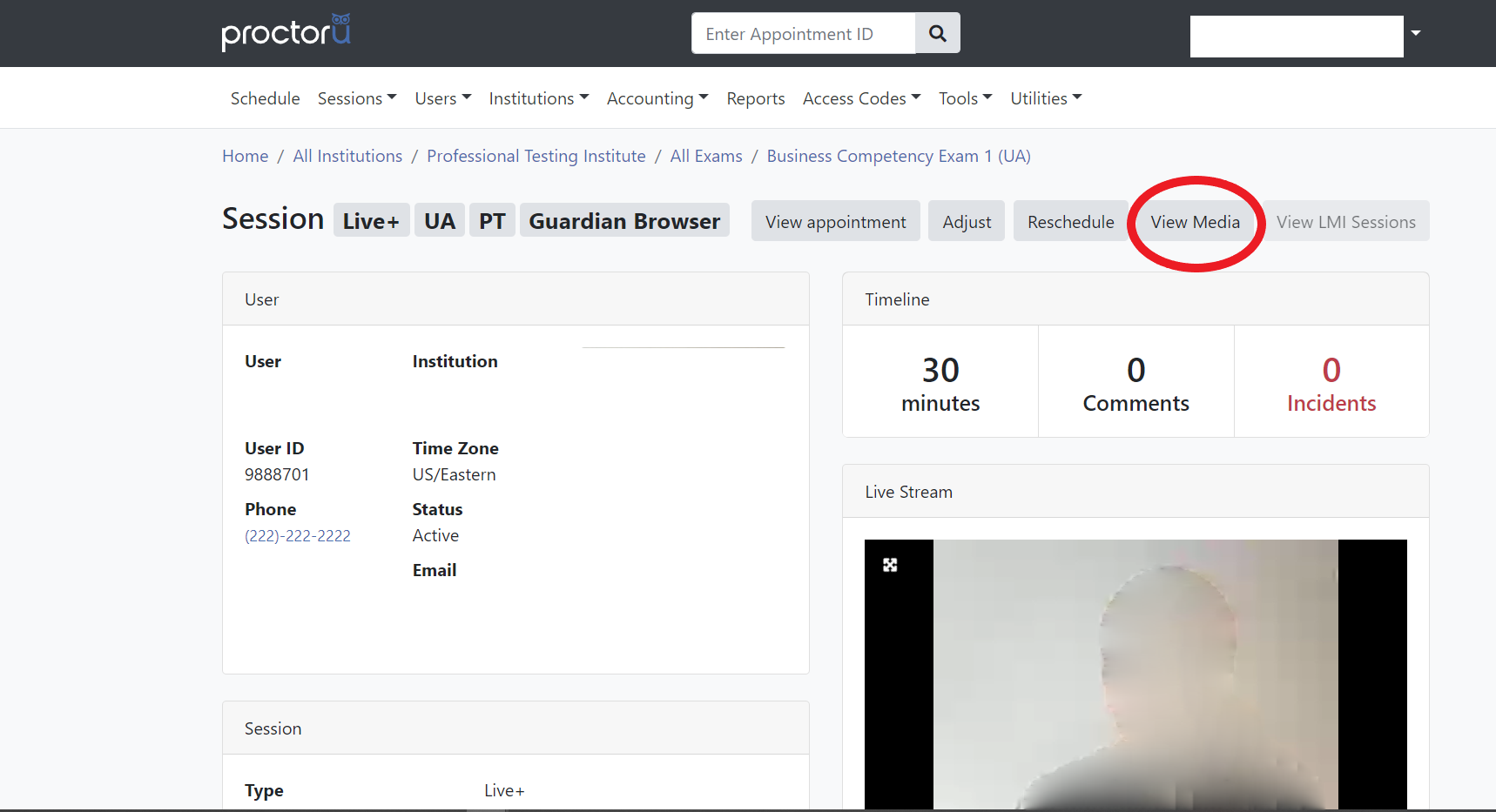
Task: Click the View appointment button
Action: tap(836, 221)
